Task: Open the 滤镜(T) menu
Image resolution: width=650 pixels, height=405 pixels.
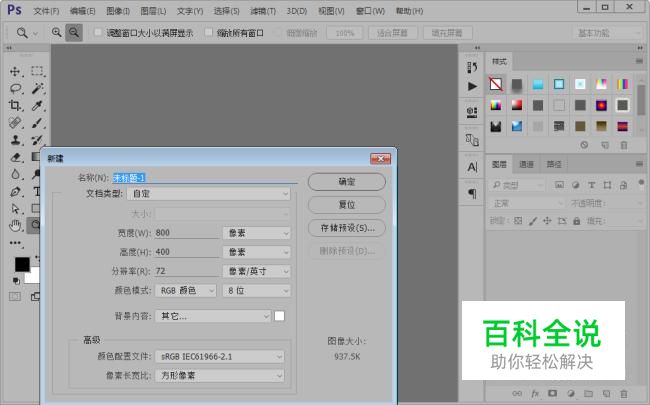Action: (x=263, y=11)
